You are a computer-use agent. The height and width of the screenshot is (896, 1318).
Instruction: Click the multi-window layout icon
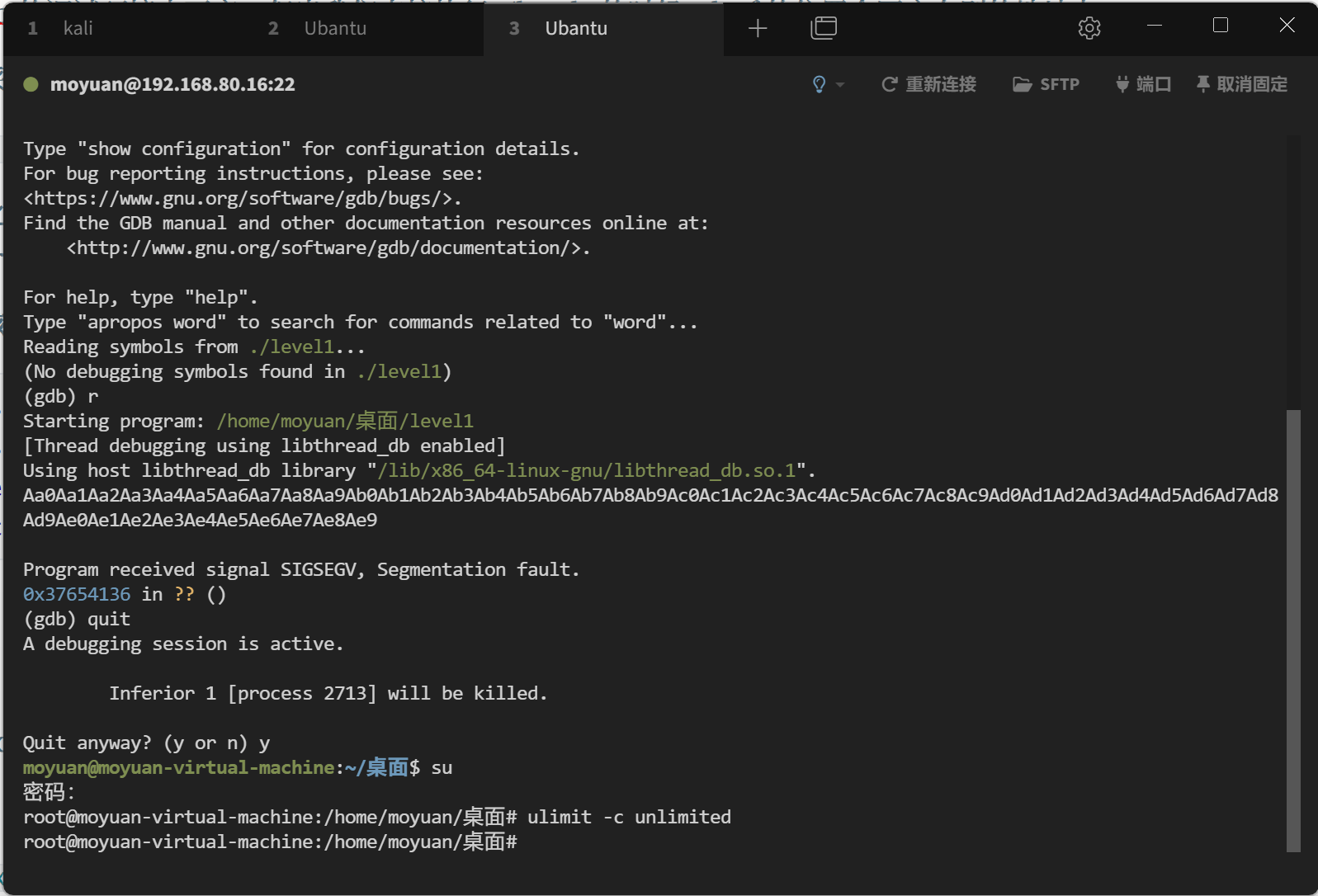(x=823, y=28)
